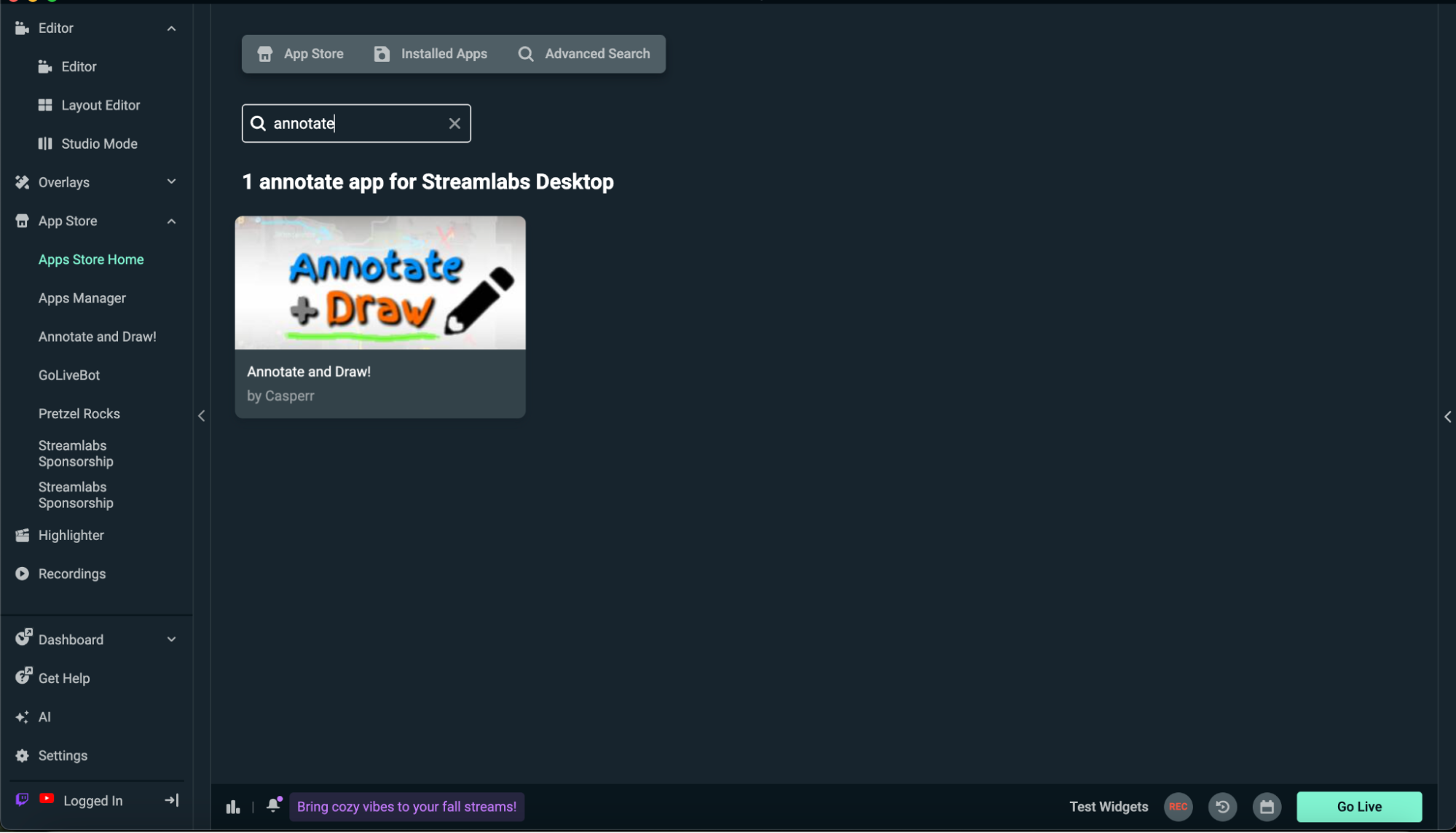Open the performance metrics chart icon
This screenshot has height=833, width=1456.
(x=232, y=807)
